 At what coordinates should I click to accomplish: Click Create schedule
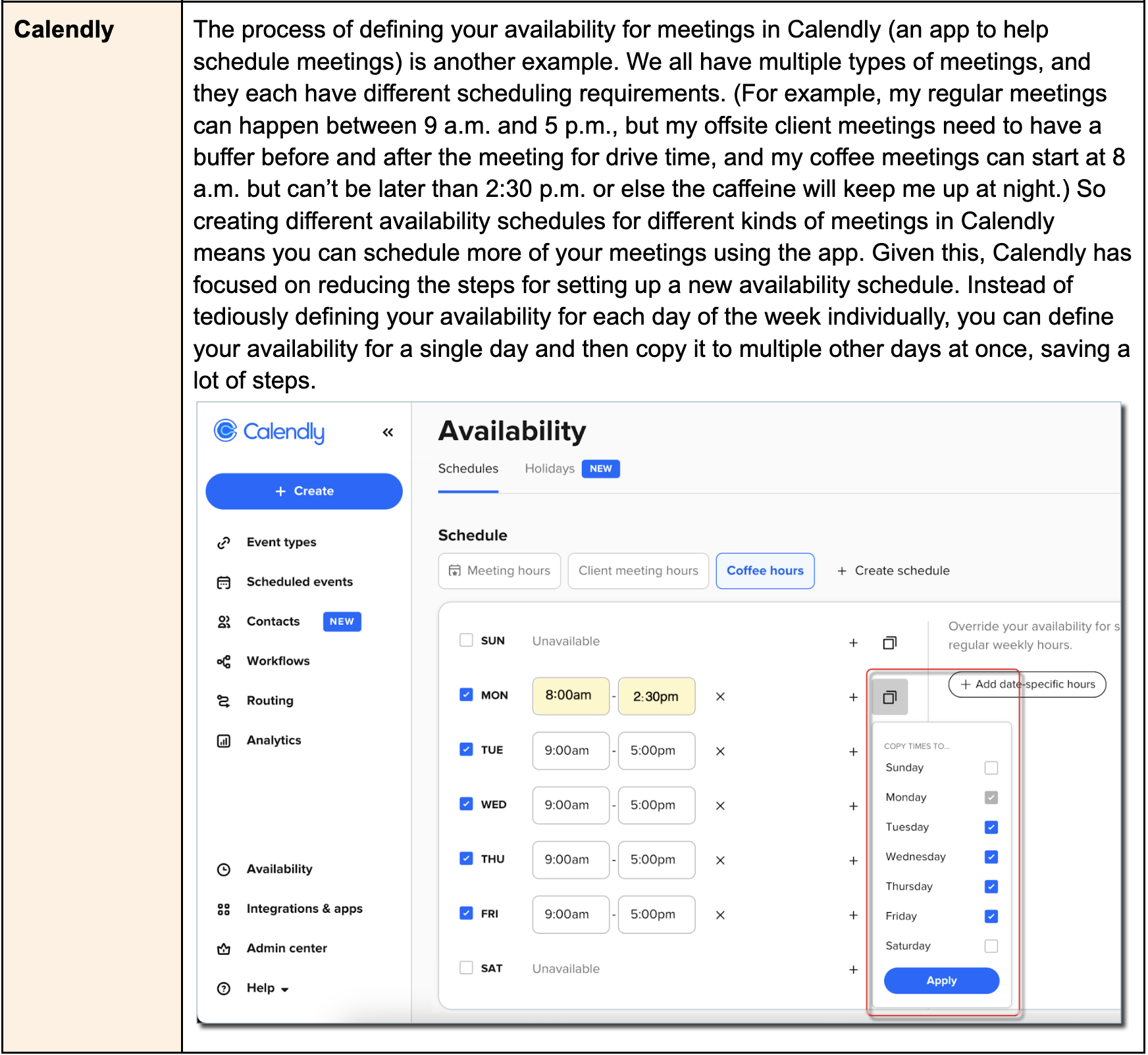893,570
